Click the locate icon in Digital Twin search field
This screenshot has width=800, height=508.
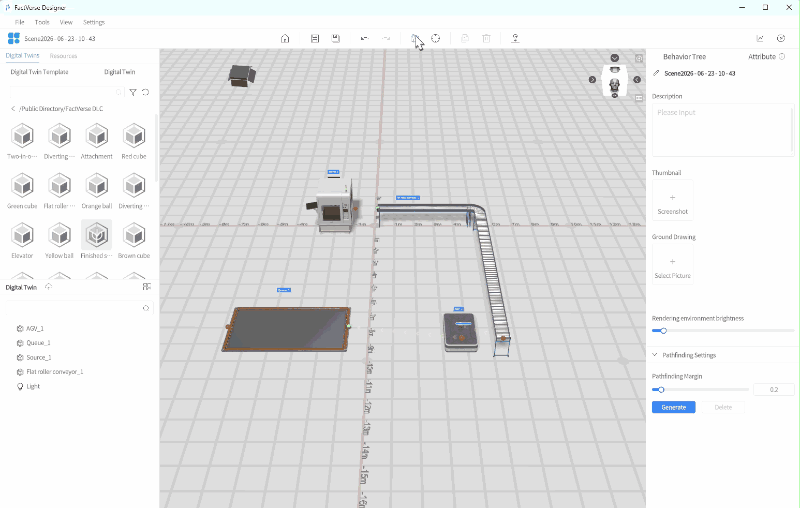click(x=146, y=308)
